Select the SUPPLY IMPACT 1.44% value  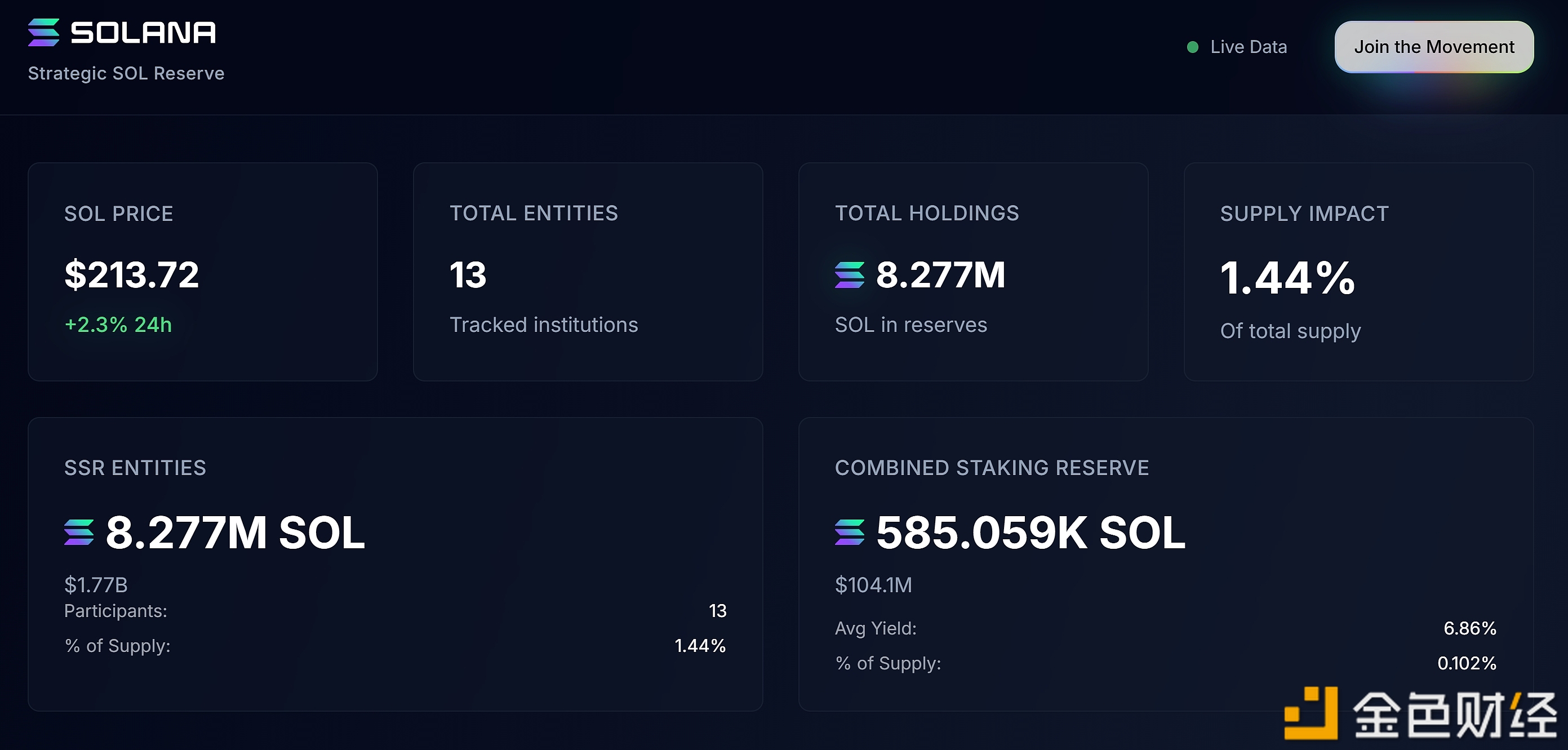(x=1287, y=278)
